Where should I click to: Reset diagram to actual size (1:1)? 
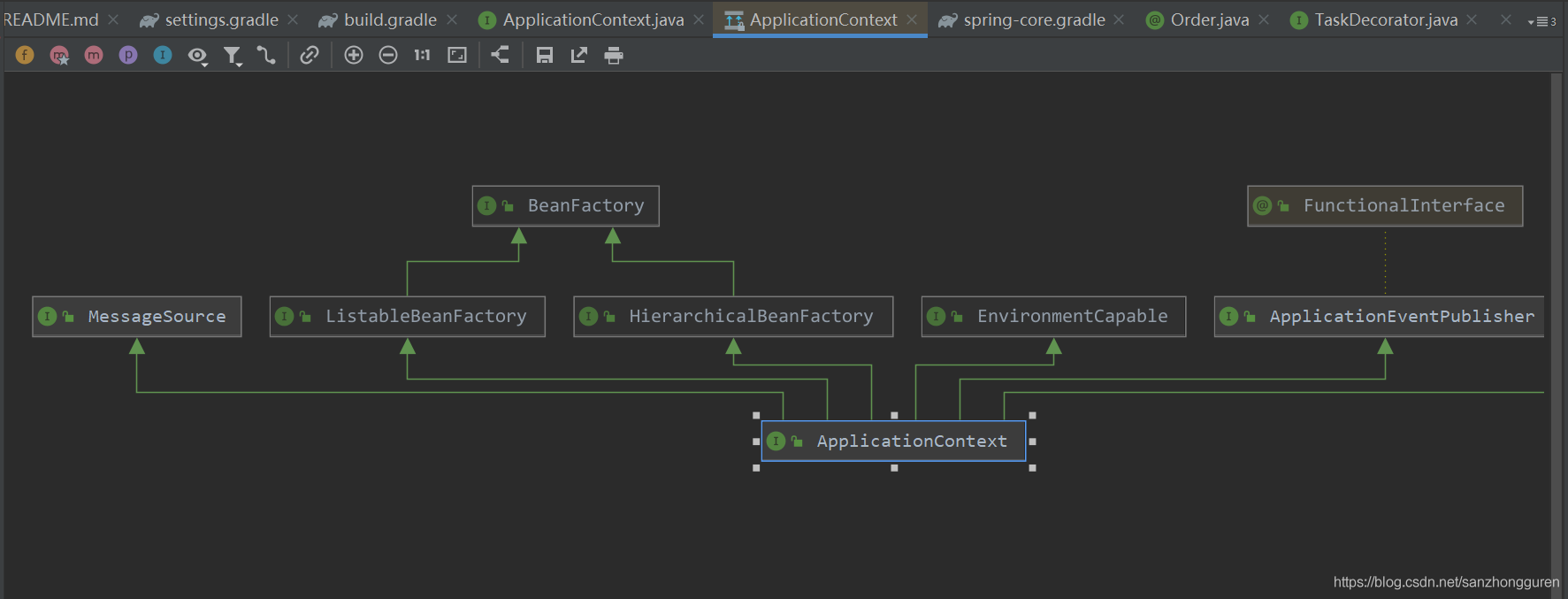(x=422, y=56)
